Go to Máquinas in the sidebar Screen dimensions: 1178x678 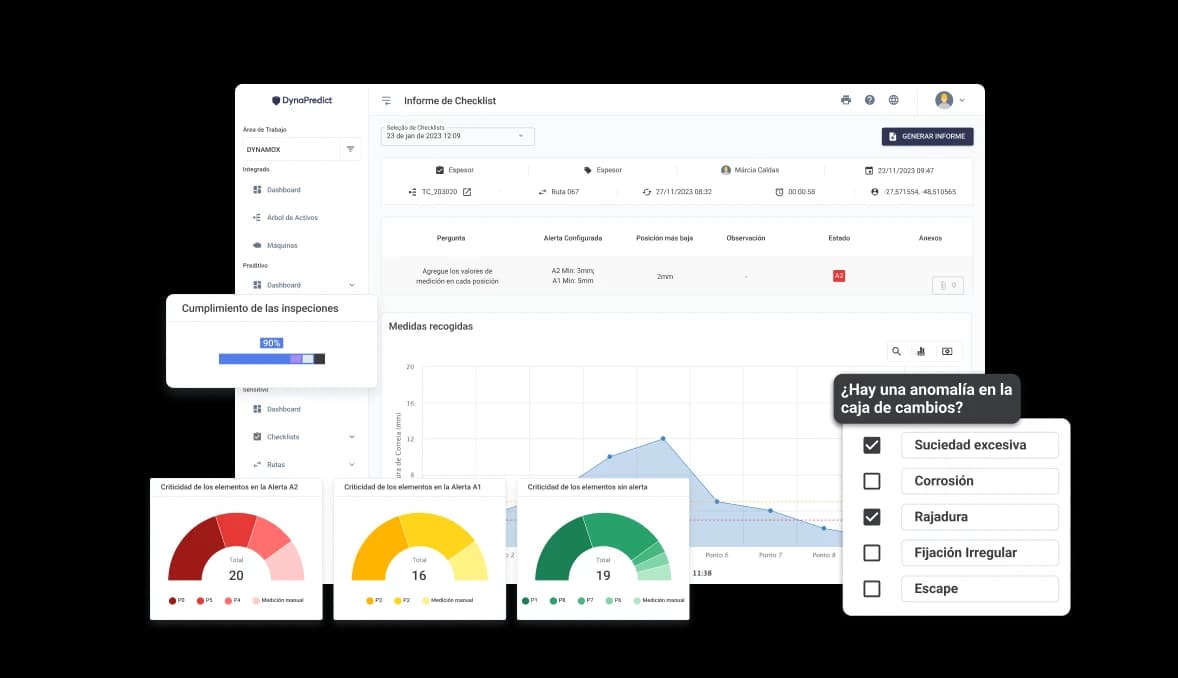[281, 245]
